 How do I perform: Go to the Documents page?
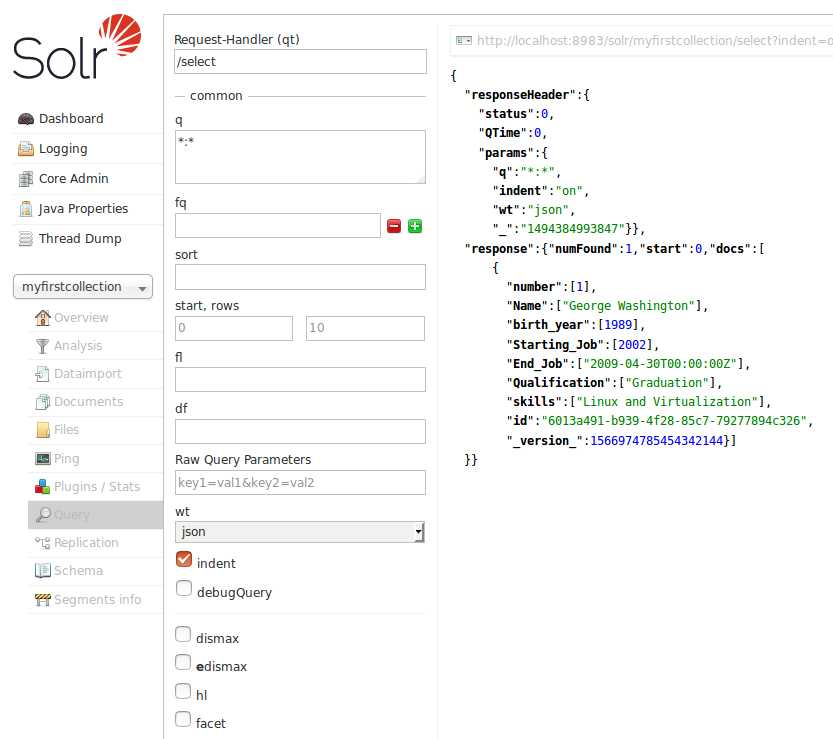point(89,402)
